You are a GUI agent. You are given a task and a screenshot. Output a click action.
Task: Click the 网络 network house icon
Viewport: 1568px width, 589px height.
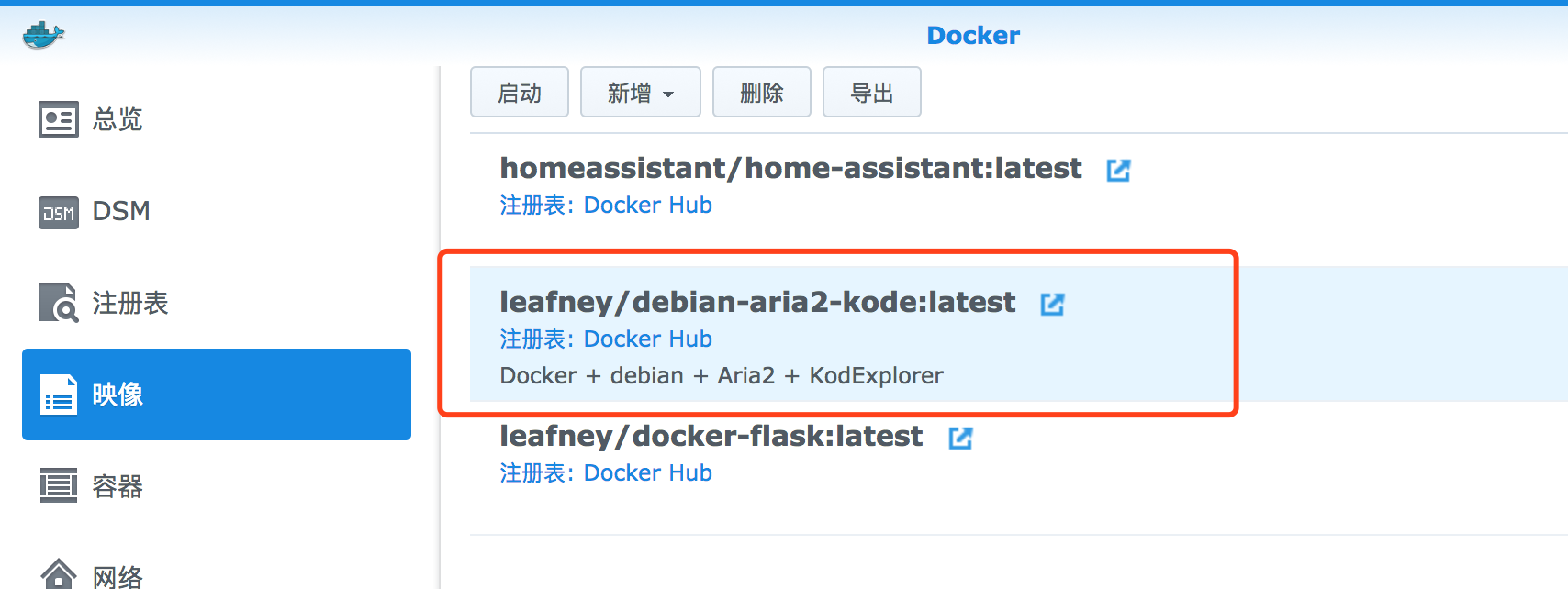pos(59,575)
